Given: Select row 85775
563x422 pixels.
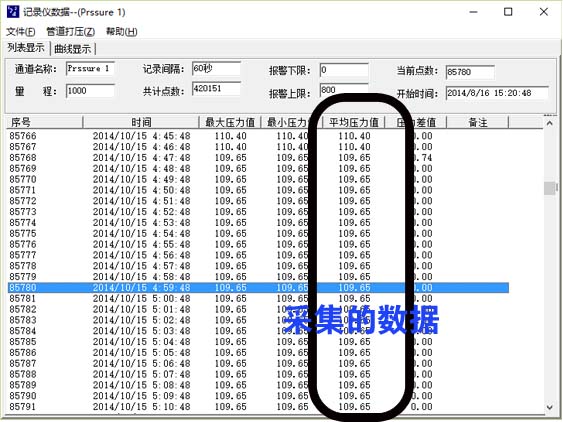Looking at the screenshot, I should click(258, 233).
